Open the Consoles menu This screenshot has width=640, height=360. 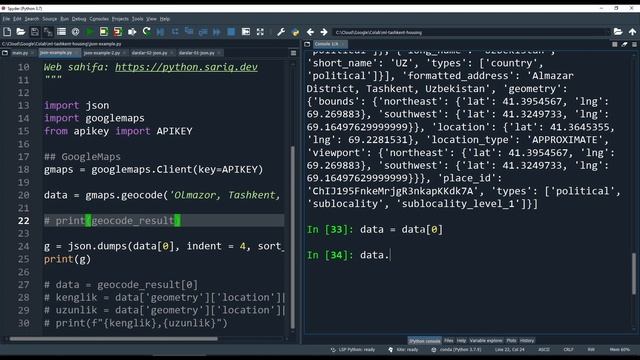(99, 19)
